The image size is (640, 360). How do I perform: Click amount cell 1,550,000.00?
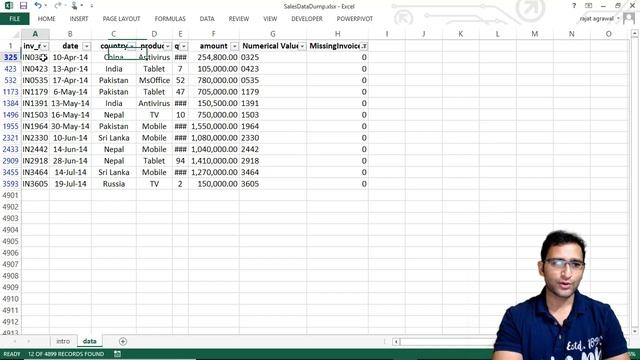coord(213,127)
